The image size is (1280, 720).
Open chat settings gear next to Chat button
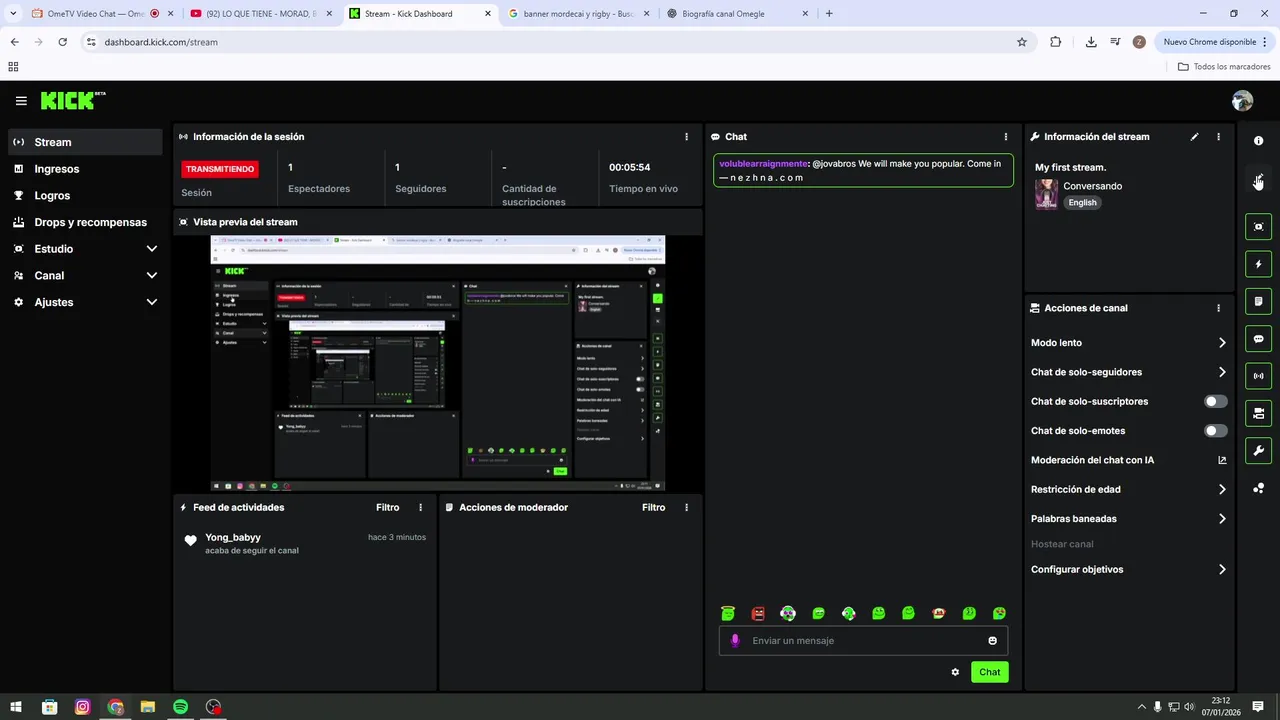[x=955, y=672]
